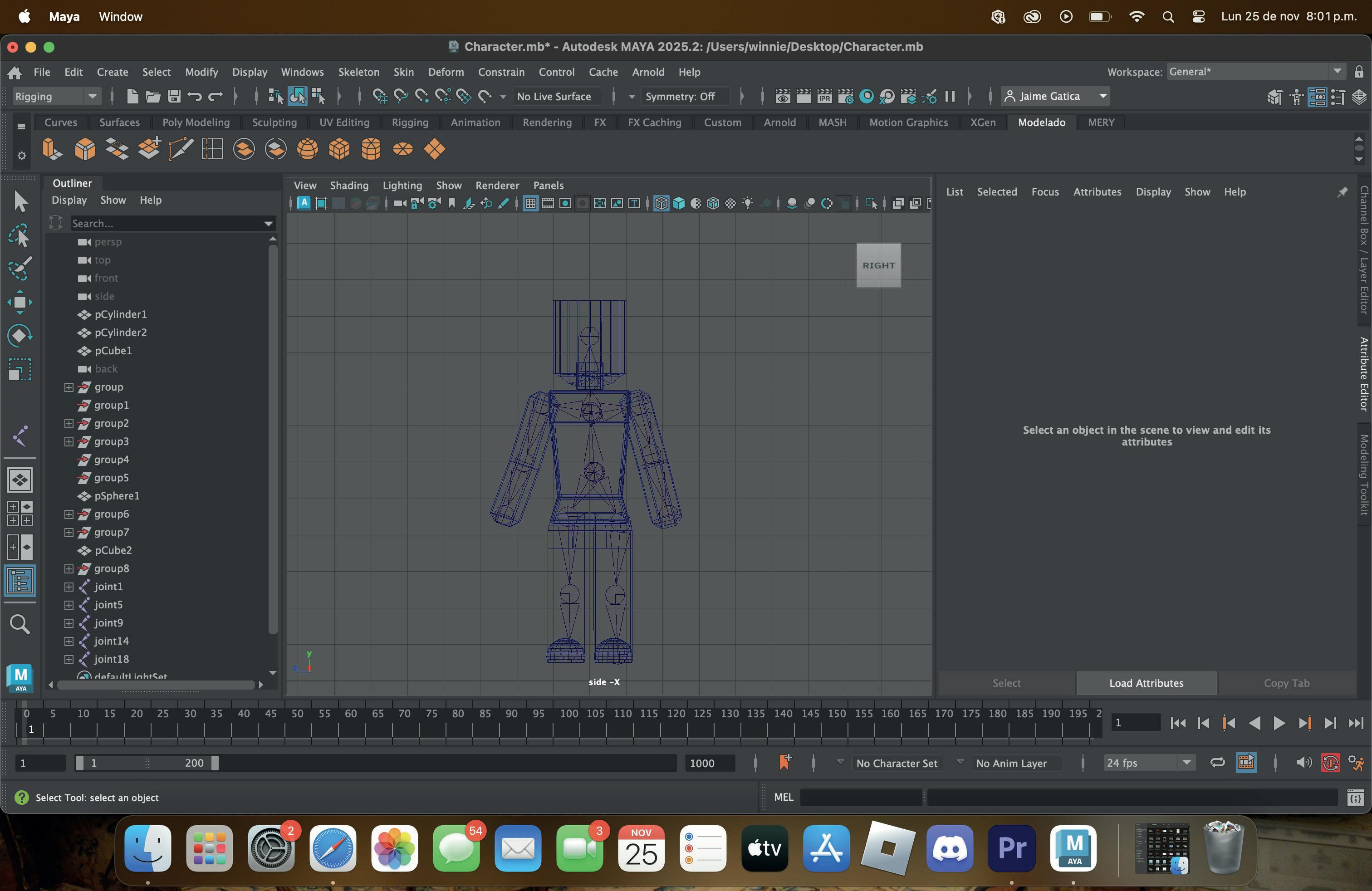Toggle timeline looping button

click(x=1217, y=763)
